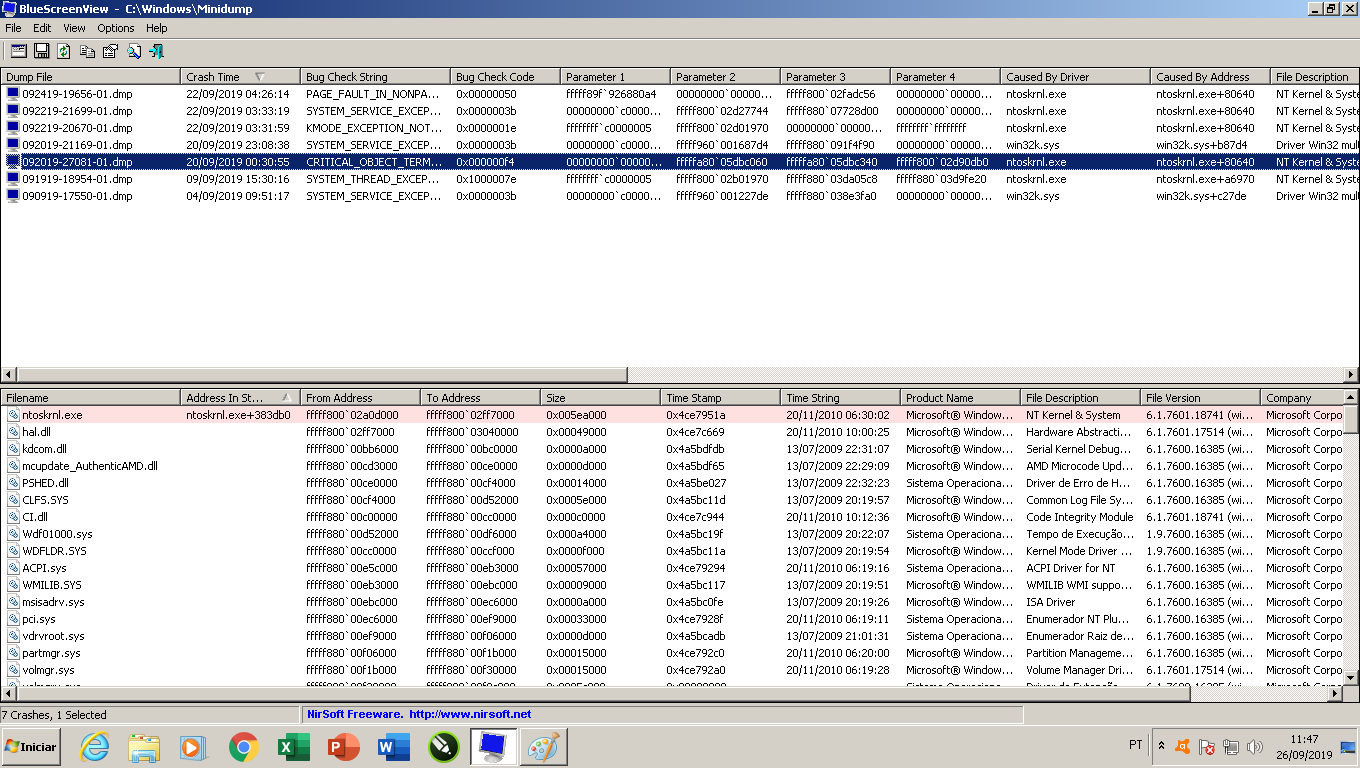
Task: Sort lower pane by Filename header
Action: click(x=90, y=397)
